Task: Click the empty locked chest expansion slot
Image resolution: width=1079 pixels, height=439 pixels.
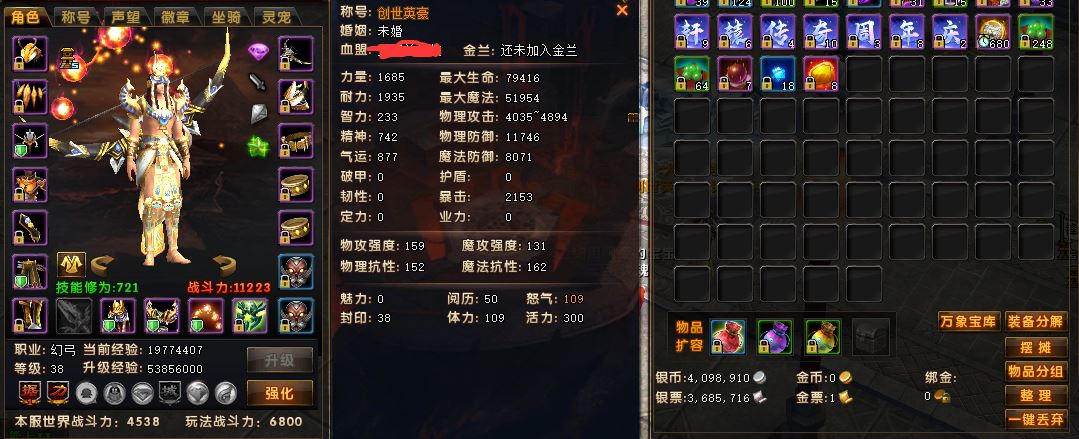Action: pyautogui.click(x=870, y=336)
